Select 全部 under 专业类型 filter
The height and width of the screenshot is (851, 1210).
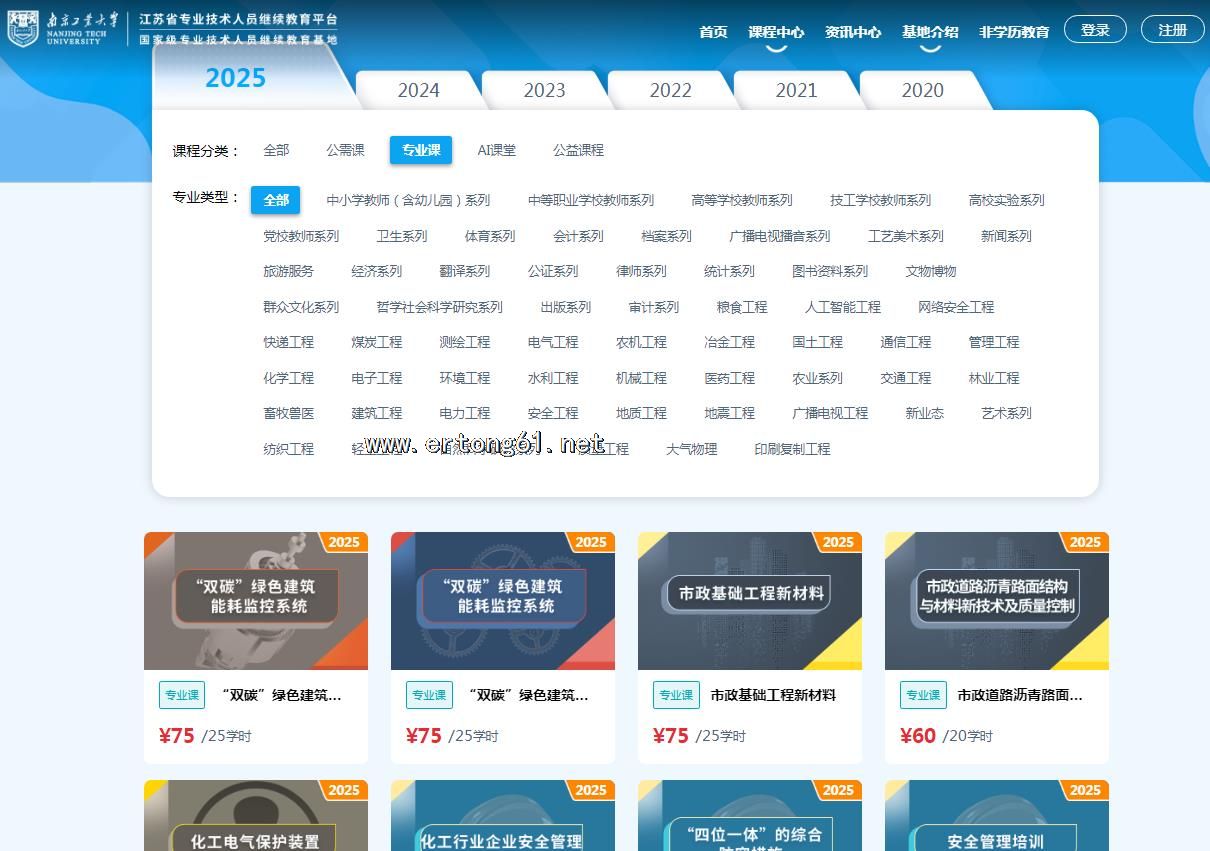click(276, 200)
